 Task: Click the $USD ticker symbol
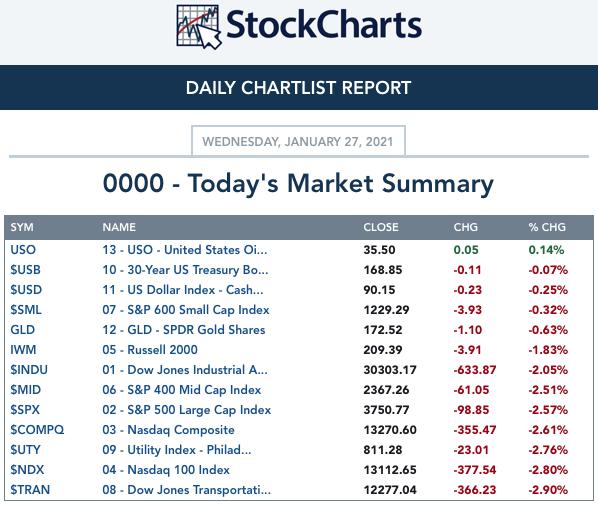pos(26,290)
